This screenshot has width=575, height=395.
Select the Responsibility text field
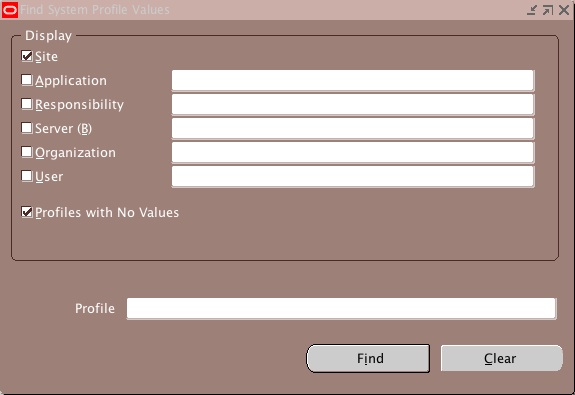tap(353, 105)
